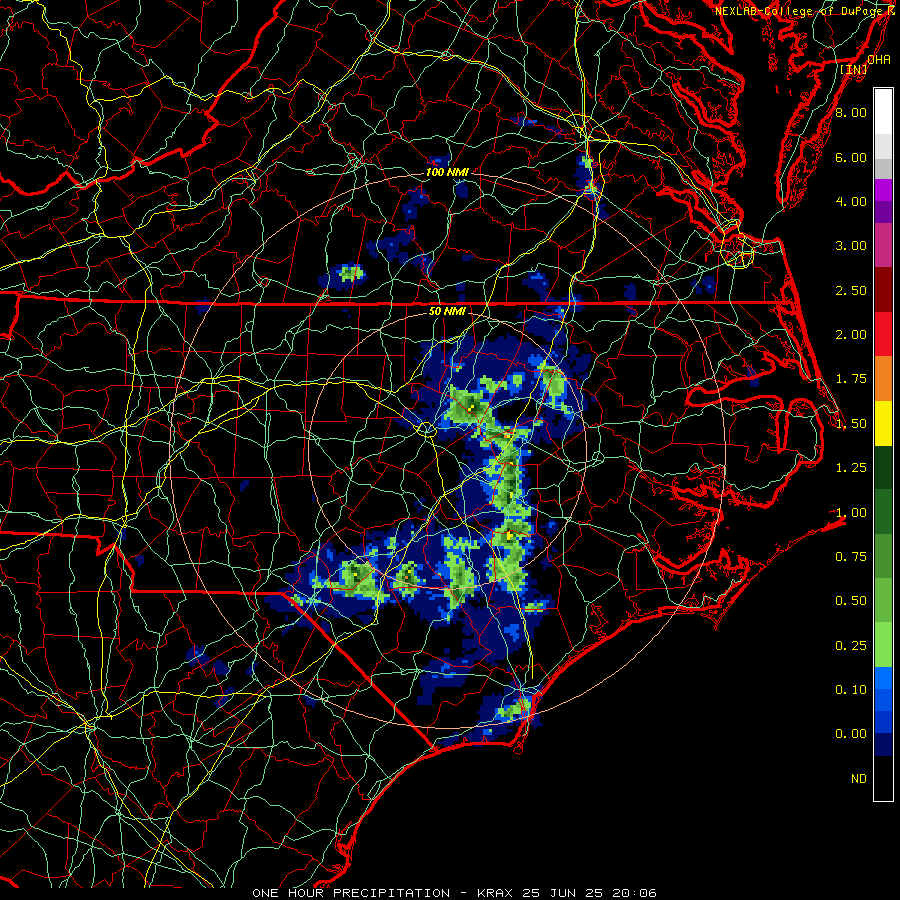
Task: Click the 4.00 legend value
Action: pos(851,201)
